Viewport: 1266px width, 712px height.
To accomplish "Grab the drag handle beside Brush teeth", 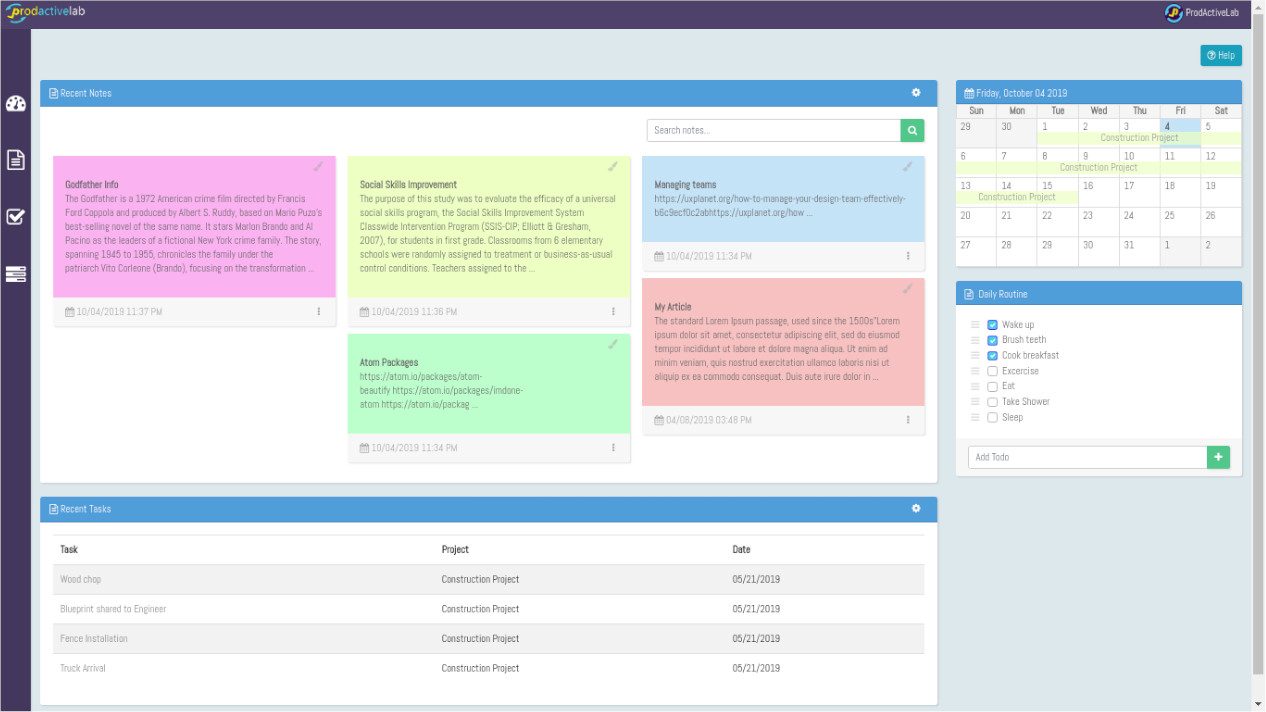I will coord(975,340).
